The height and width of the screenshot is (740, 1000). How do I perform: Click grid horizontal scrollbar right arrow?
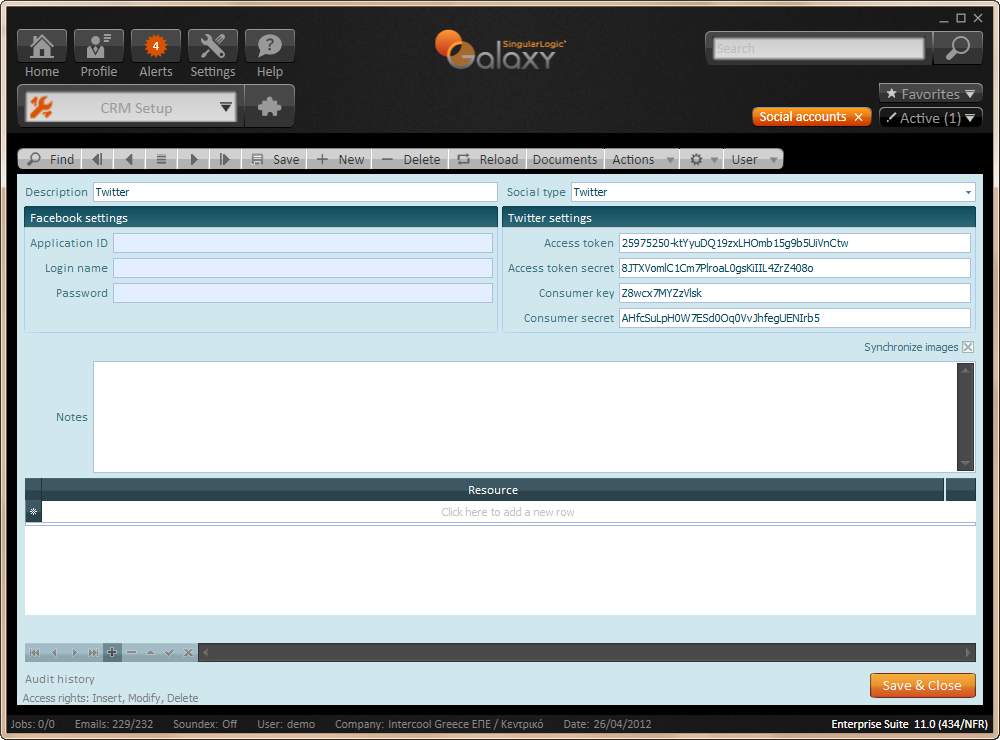point(967,652)
